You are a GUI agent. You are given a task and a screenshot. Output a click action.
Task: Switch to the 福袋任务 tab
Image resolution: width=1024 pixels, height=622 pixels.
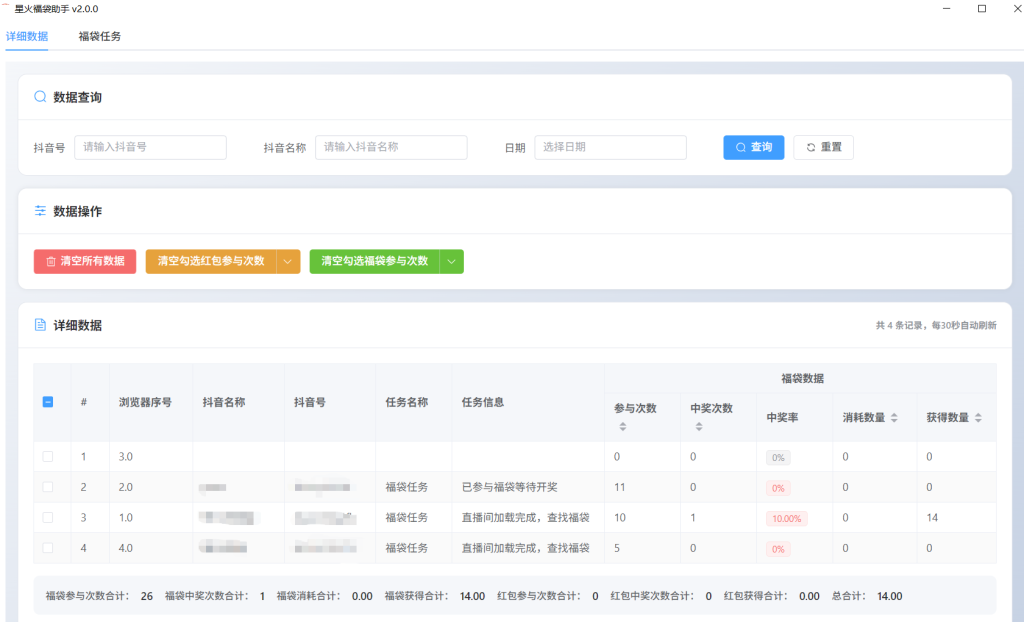click(99, 36)
